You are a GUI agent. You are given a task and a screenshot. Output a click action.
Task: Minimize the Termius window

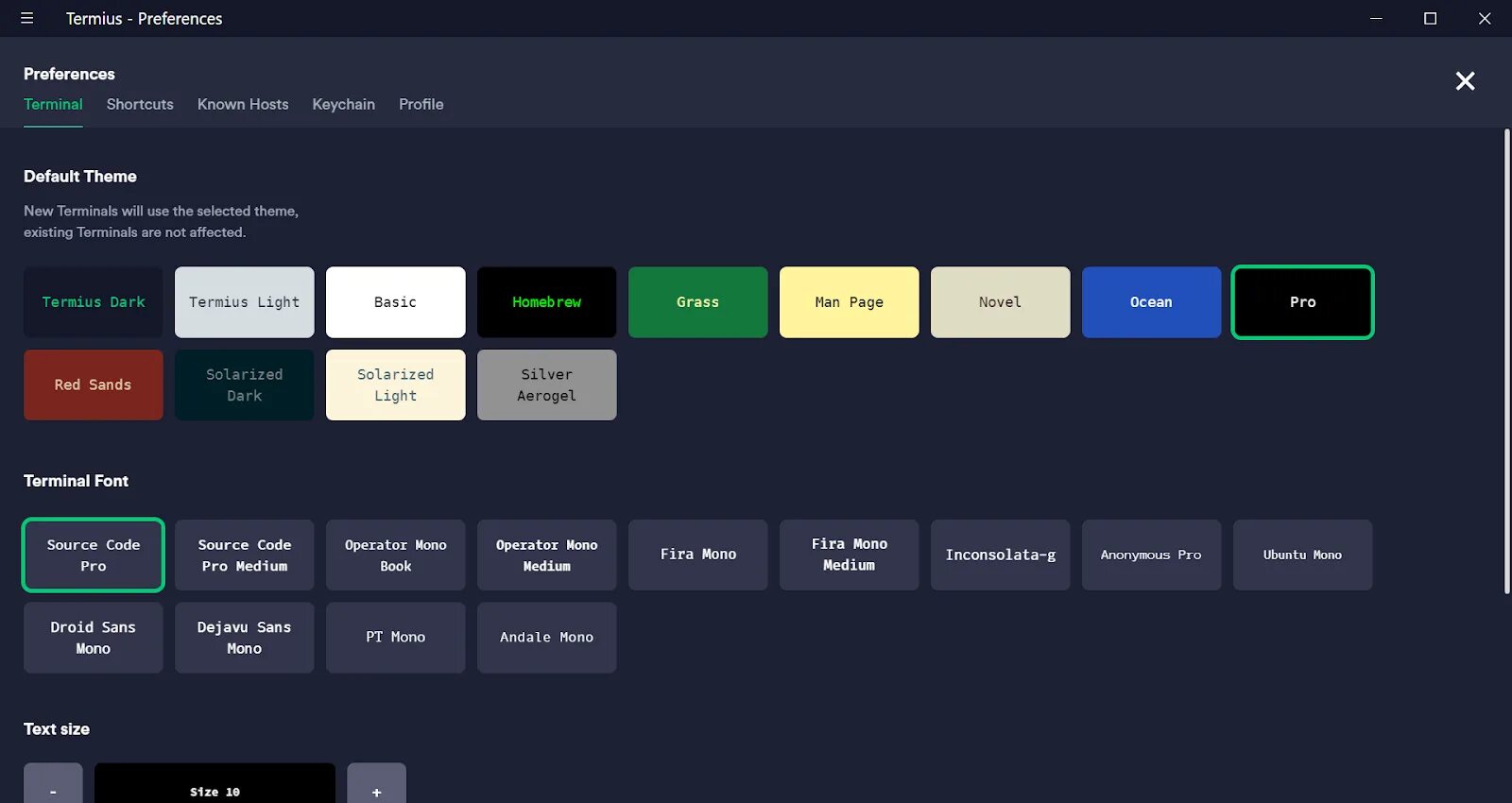(1376, 18)
